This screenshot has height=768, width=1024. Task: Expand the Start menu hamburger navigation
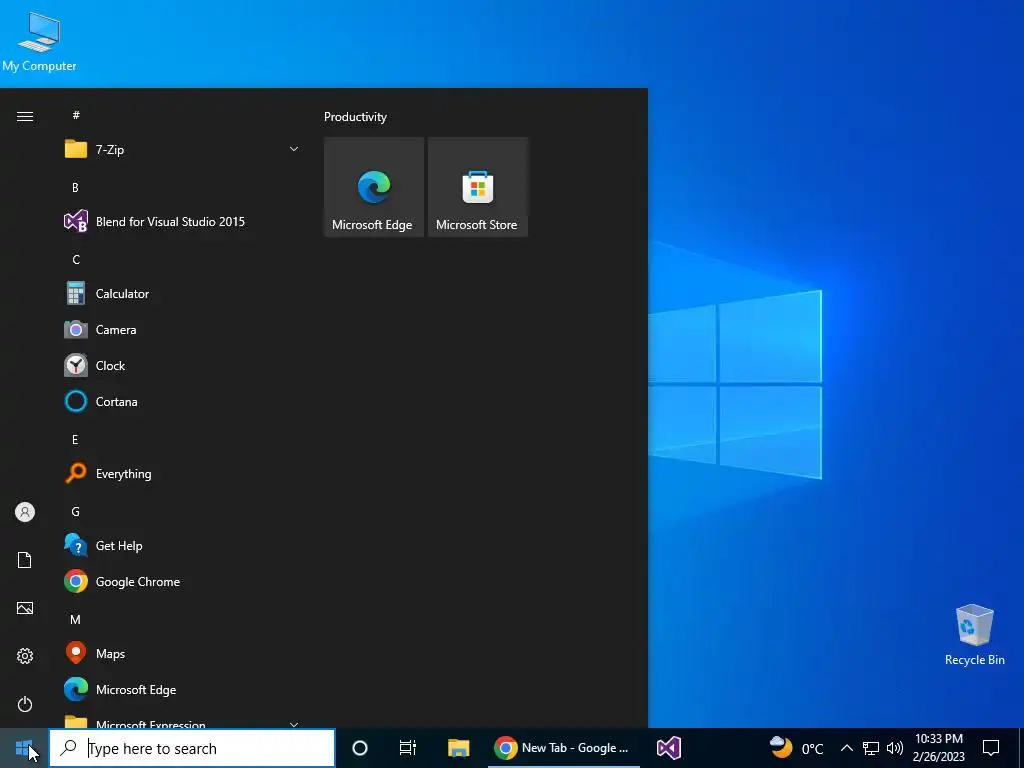pyautogui.click(x=25, y=116)
